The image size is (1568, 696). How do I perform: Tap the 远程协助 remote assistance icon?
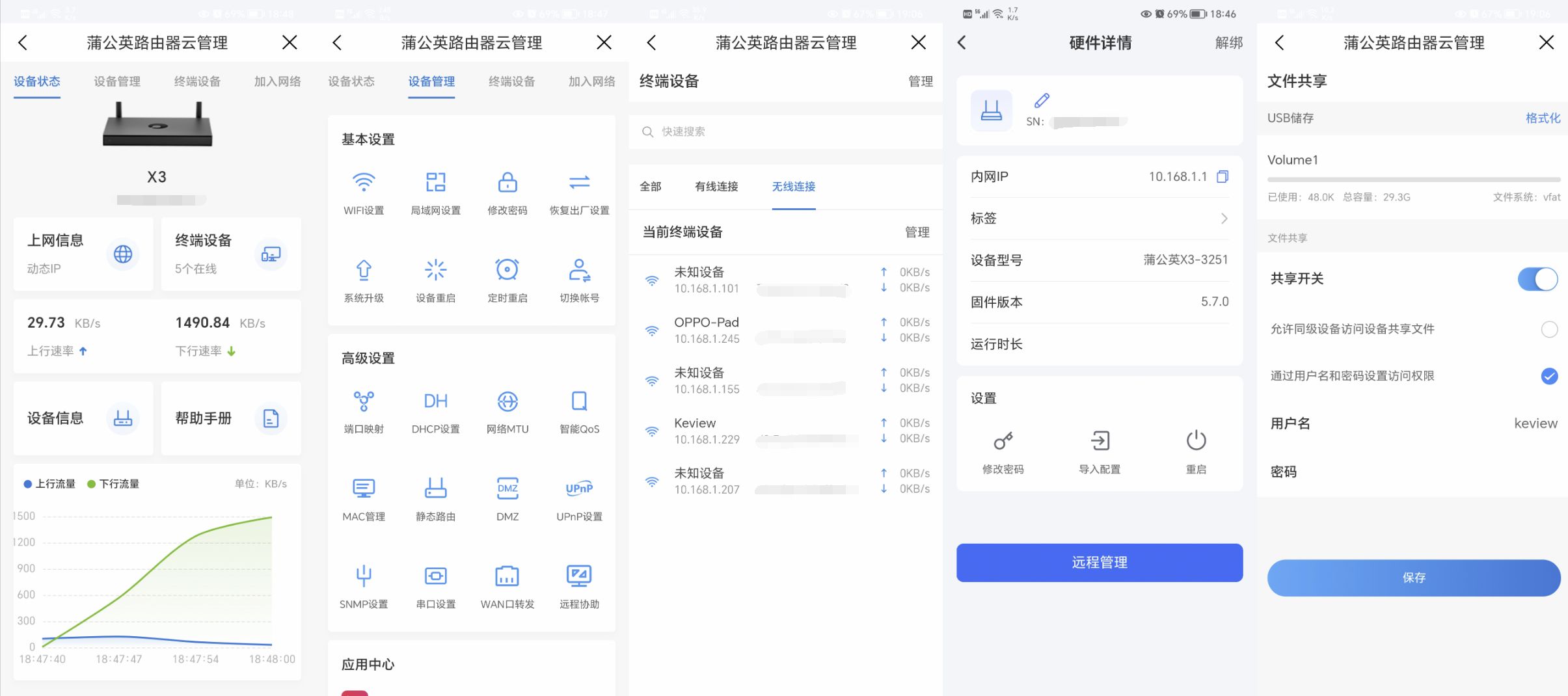579,576
